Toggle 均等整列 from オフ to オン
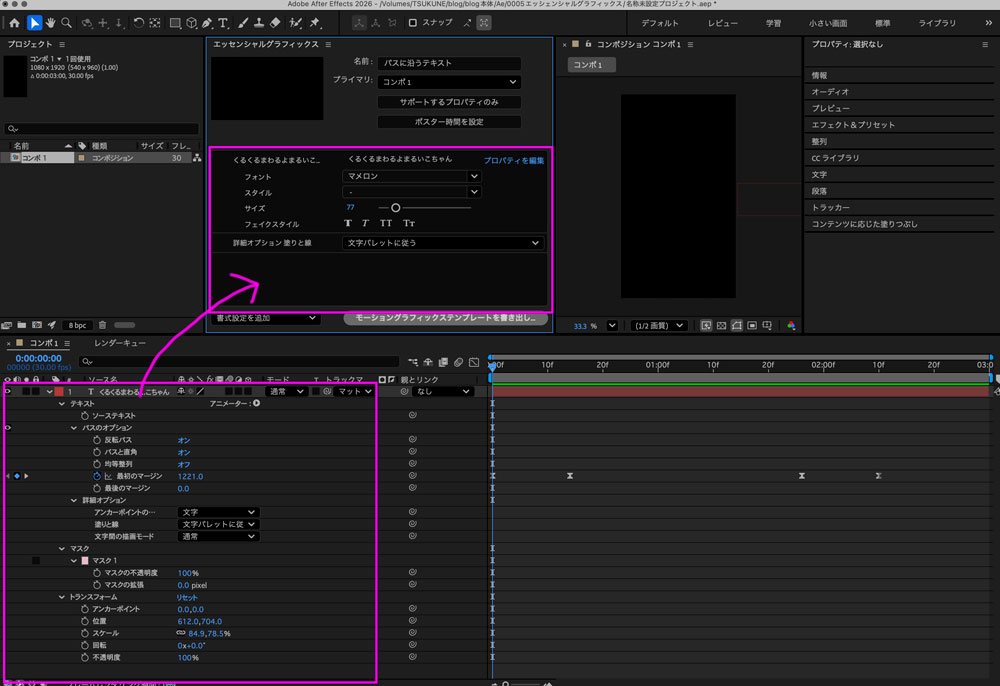This screenshot has width=1000, height=686. point(184,463)
